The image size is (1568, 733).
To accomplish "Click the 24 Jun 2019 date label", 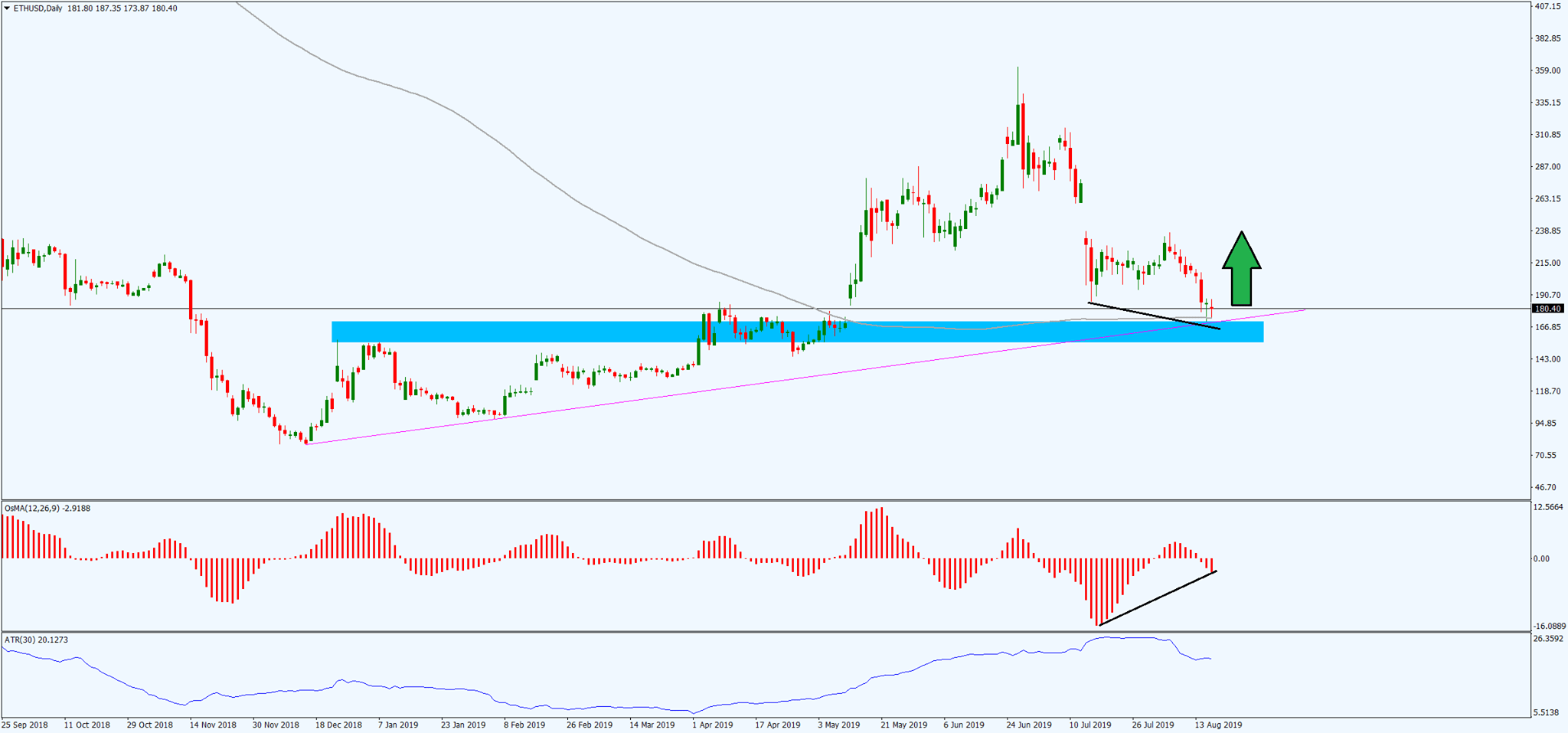I will (1029, 725).
